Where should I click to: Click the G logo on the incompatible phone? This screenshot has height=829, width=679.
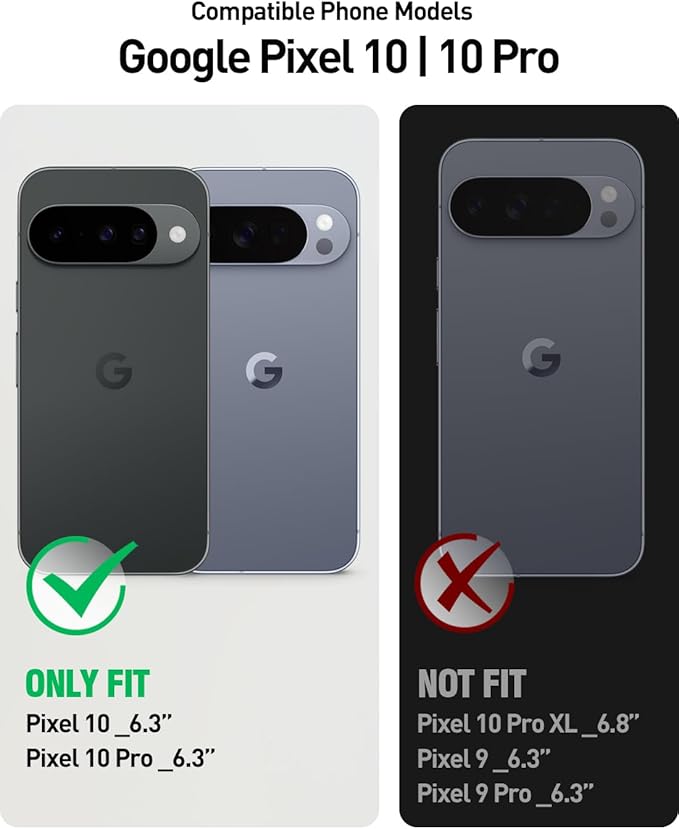pyautogui.click(x=542, y=357)
